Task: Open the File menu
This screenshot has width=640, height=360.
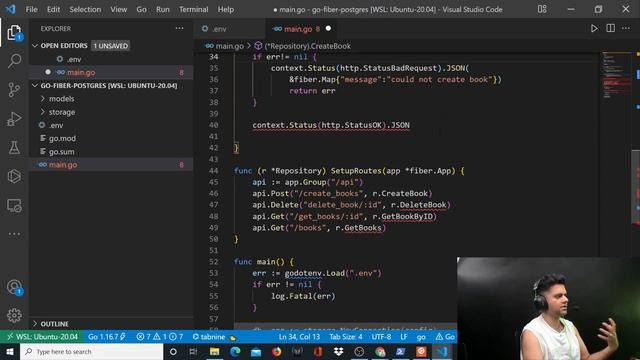Action: tap(31, 9)
